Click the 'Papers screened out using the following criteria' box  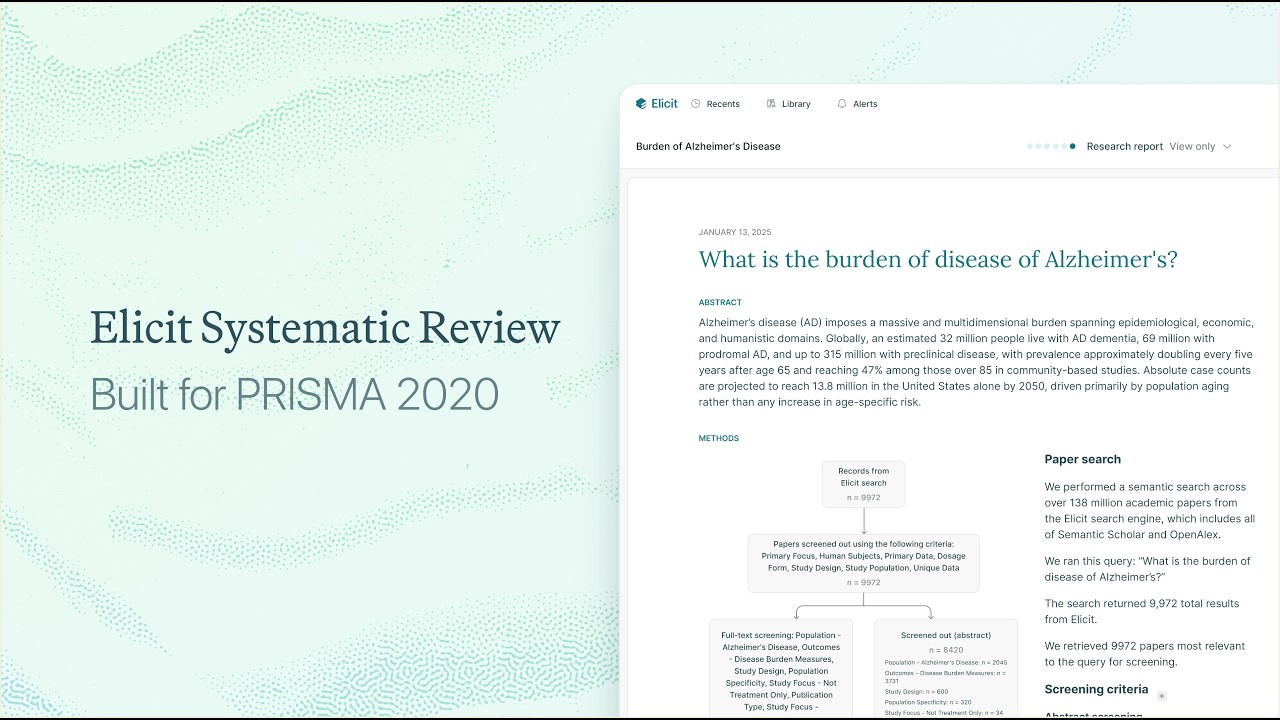click(864, 563)
